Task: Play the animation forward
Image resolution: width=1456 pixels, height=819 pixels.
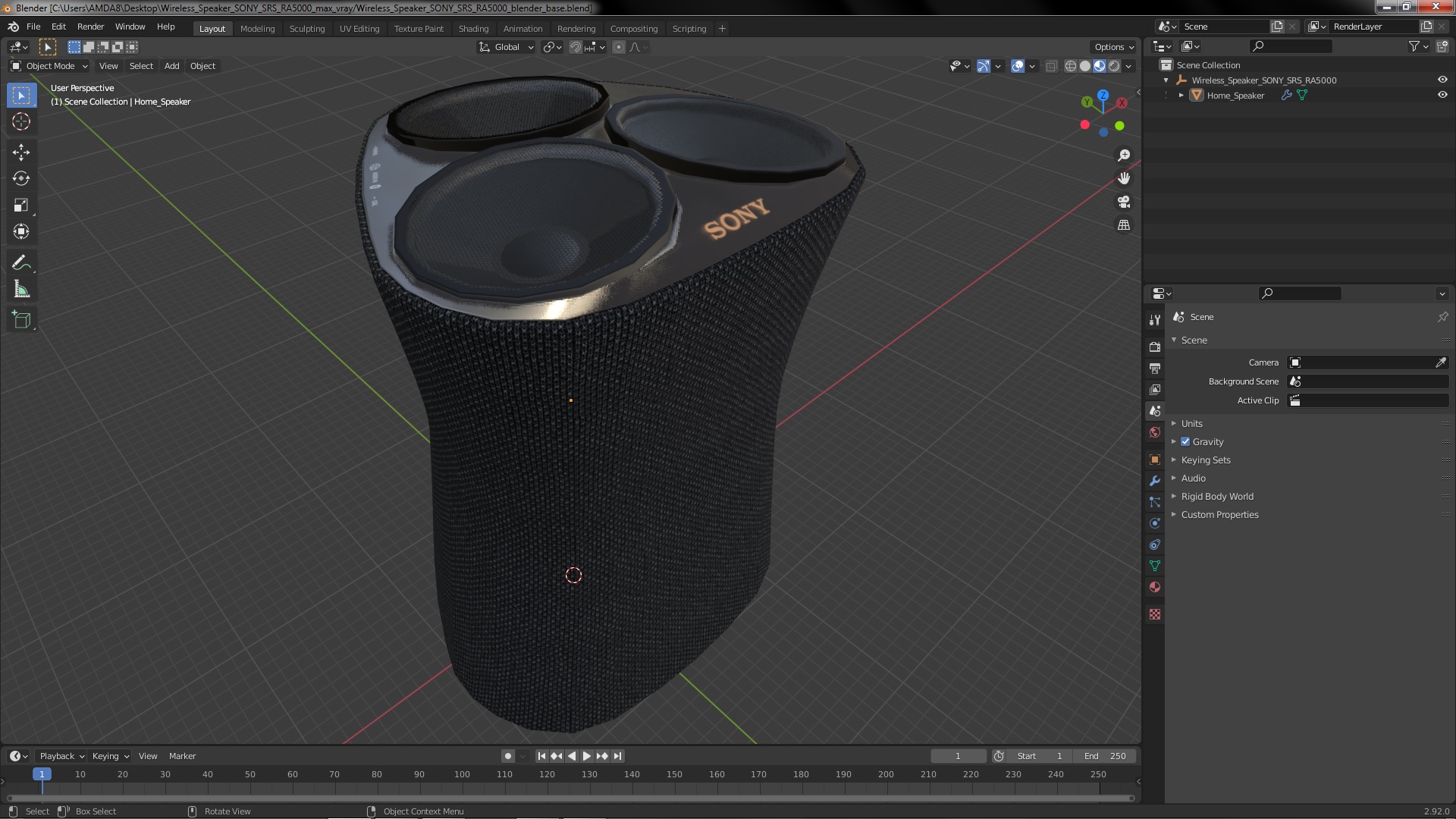Action: (586, 756)
